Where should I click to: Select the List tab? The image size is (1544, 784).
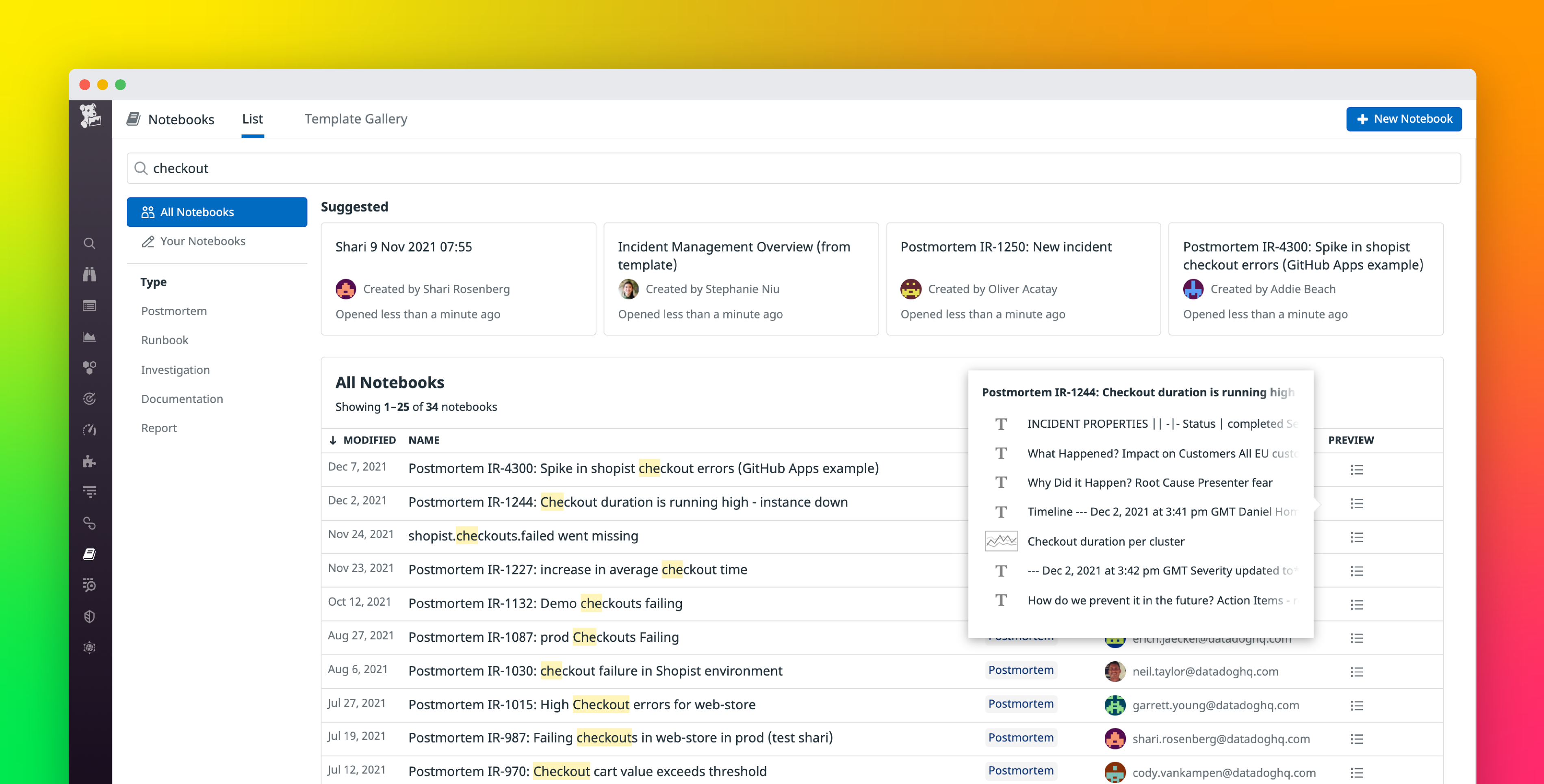click(x=252, y=119)
